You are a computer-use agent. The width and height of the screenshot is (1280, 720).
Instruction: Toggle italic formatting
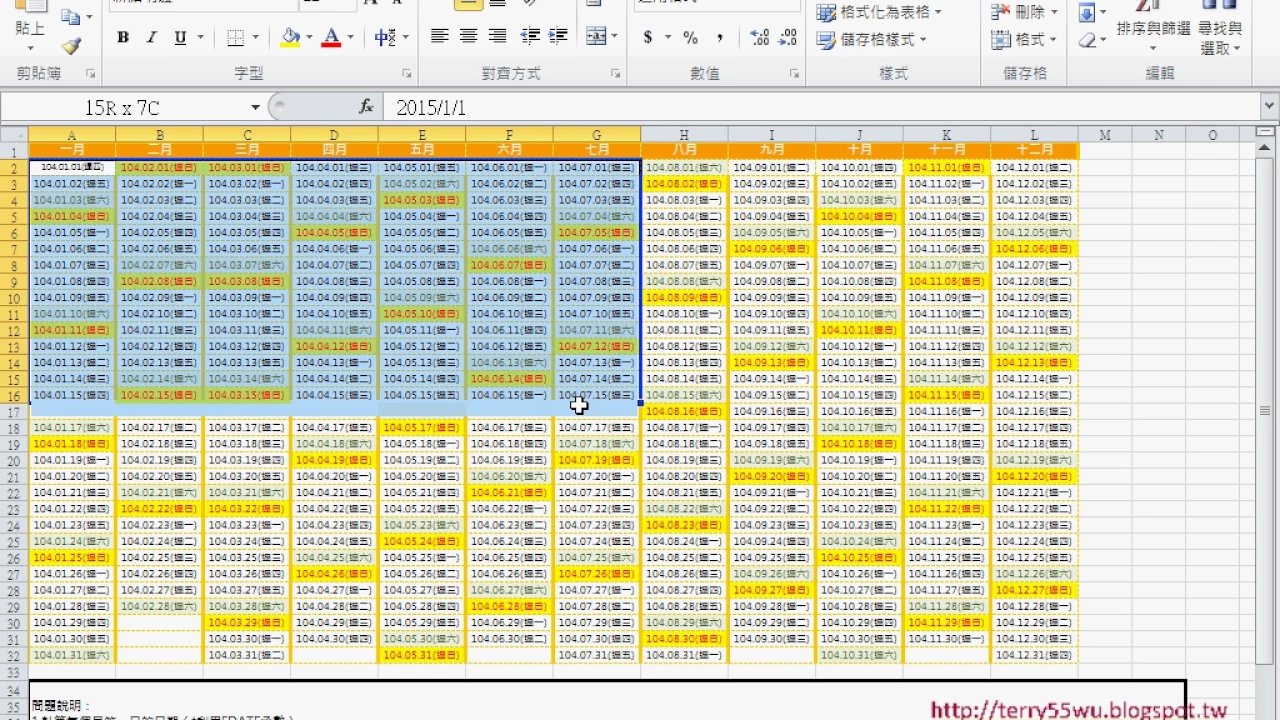tap(151, 38)
